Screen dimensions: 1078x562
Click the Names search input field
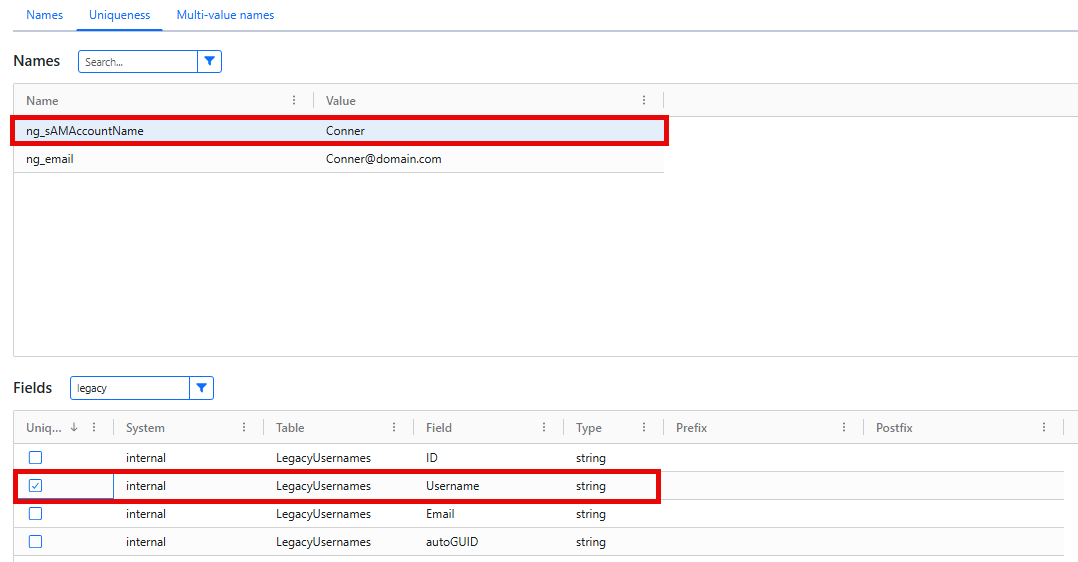tap(138, 61)
